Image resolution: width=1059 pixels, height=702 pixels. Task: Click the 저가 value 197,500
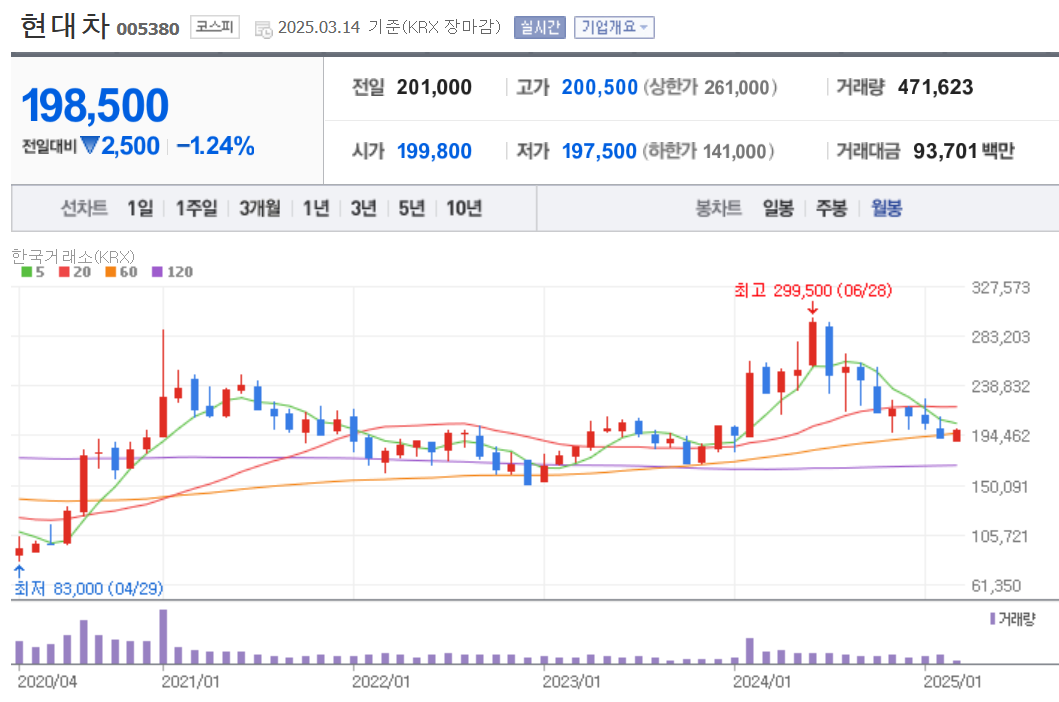point(599,151)
